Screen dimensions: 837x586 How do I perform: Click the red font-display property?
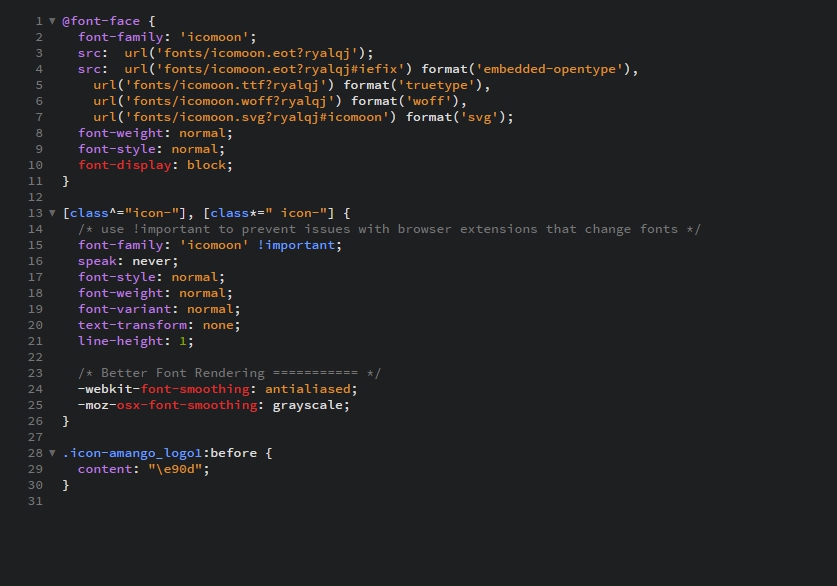point(124,165)
